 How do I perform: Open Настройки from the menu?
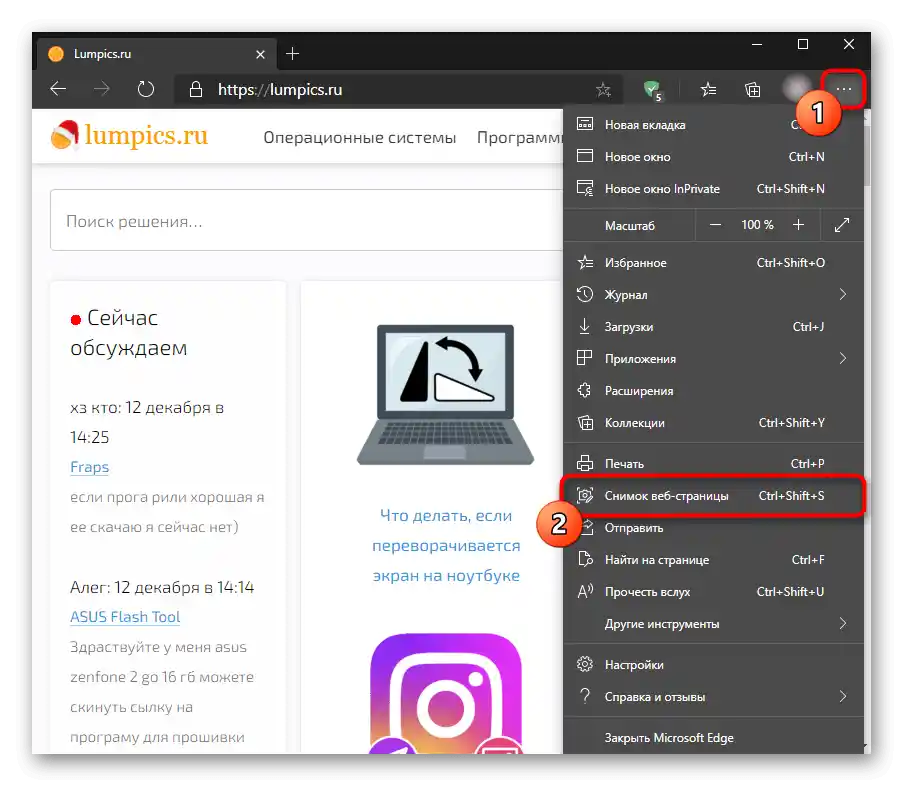pos(713,665)
